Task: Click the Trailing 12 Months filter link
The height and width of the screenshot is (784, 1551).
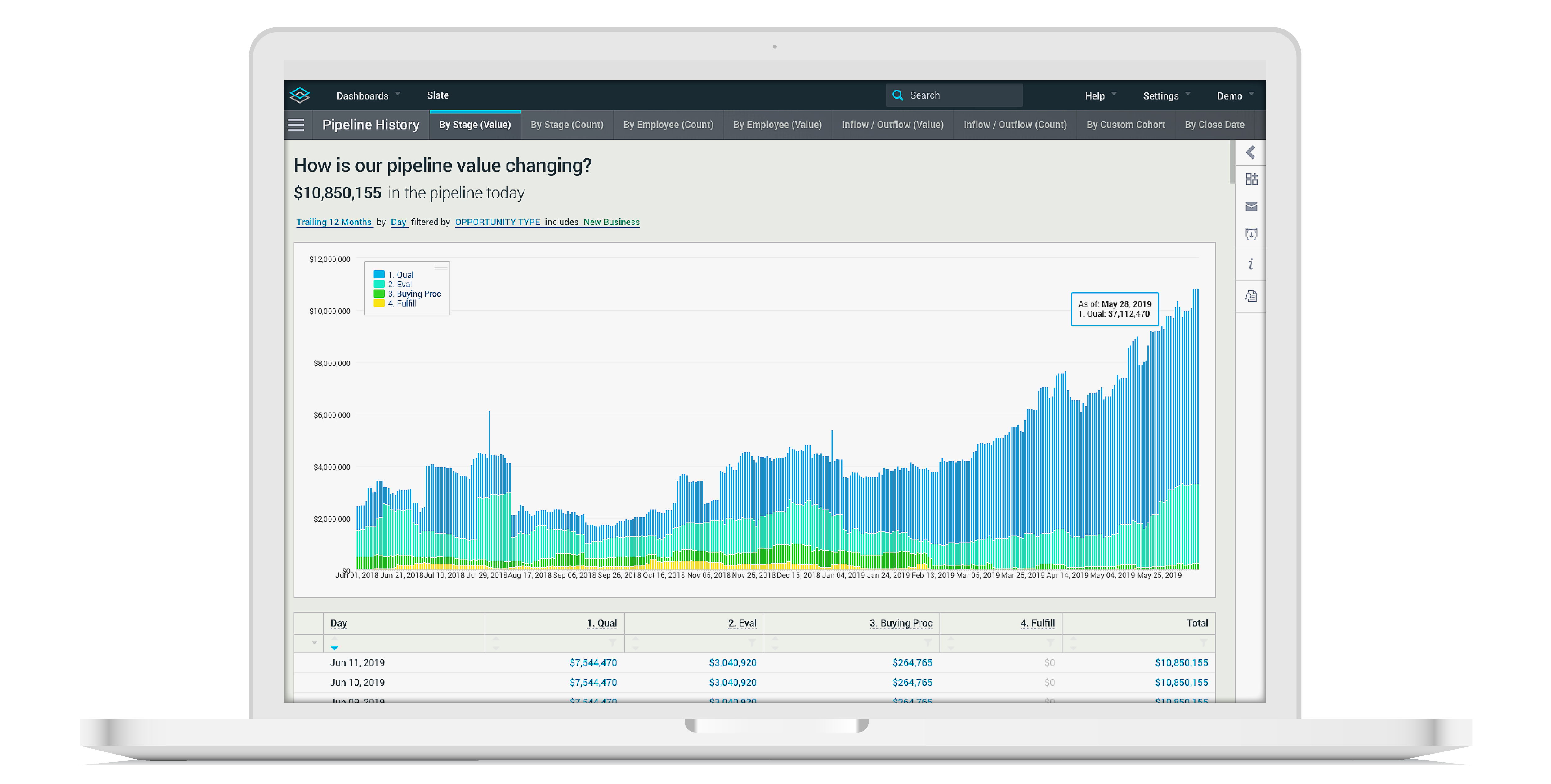Action: pos(333,222)
